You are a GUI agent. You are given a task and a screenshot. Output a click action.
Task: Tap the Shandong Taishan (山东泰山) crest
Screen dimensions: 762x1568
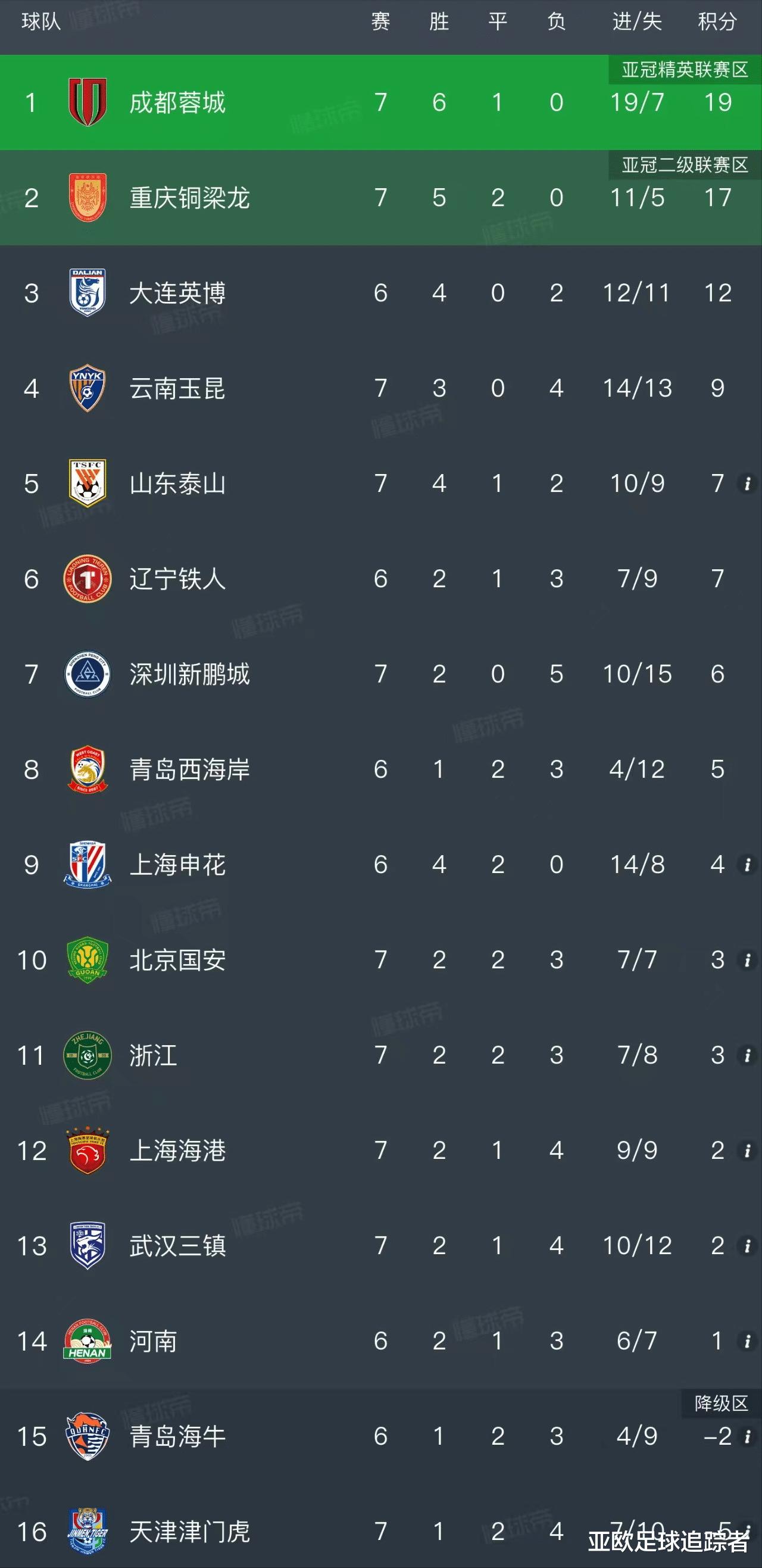pos(88,484)
